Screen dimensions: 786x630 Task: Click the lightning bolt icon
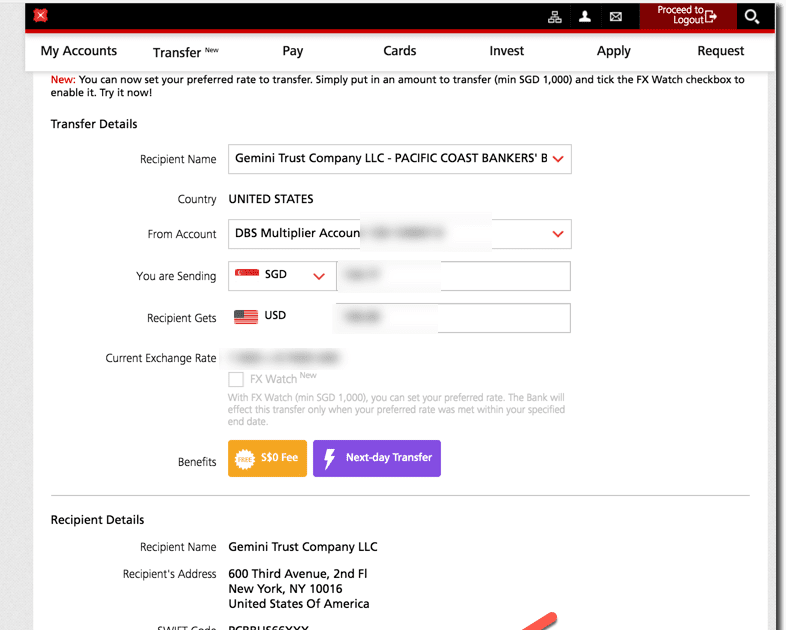(329, 458)
